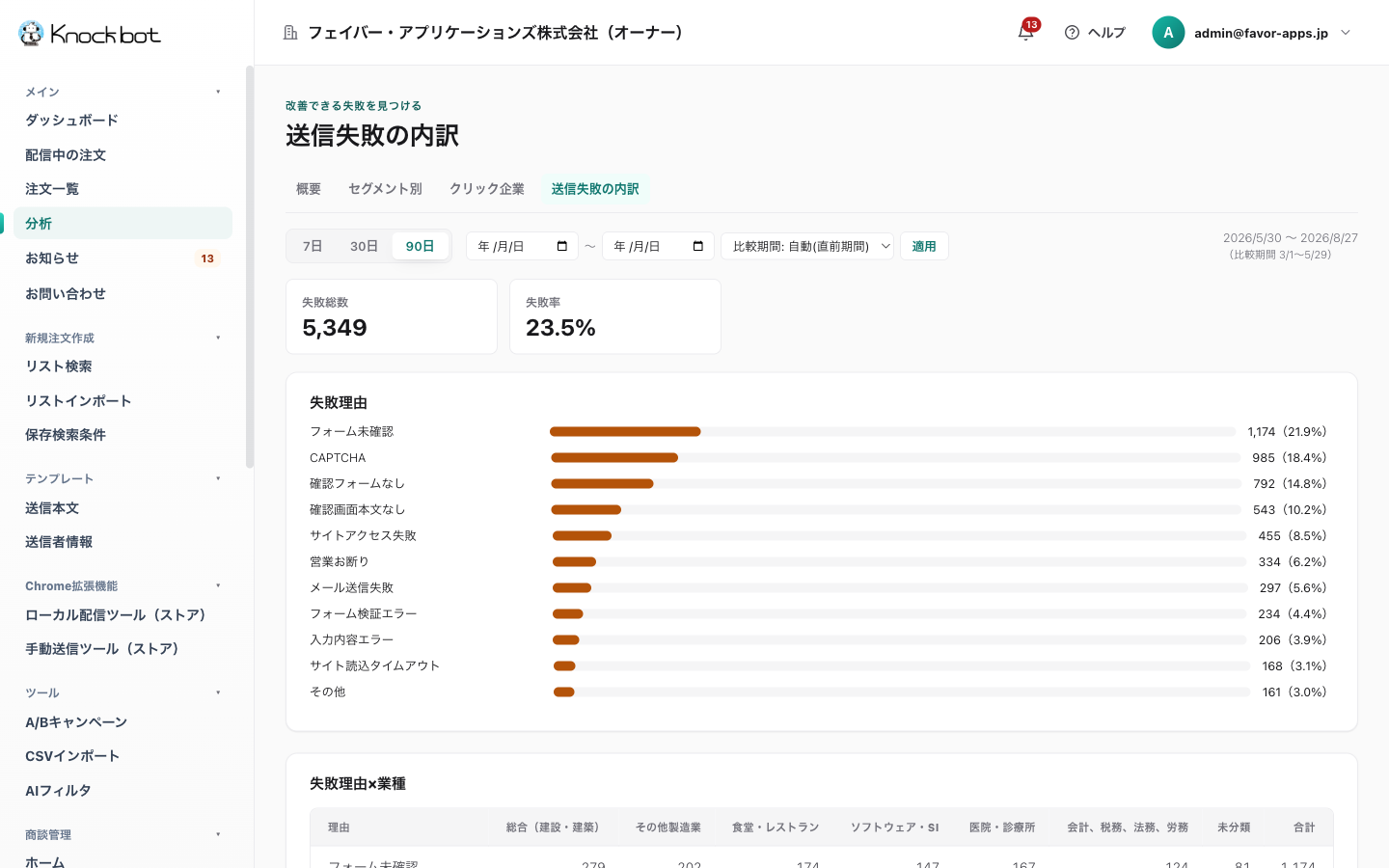Switch to the セグメント別 tab
1389x868 pixels.
[x=385, y=189]
